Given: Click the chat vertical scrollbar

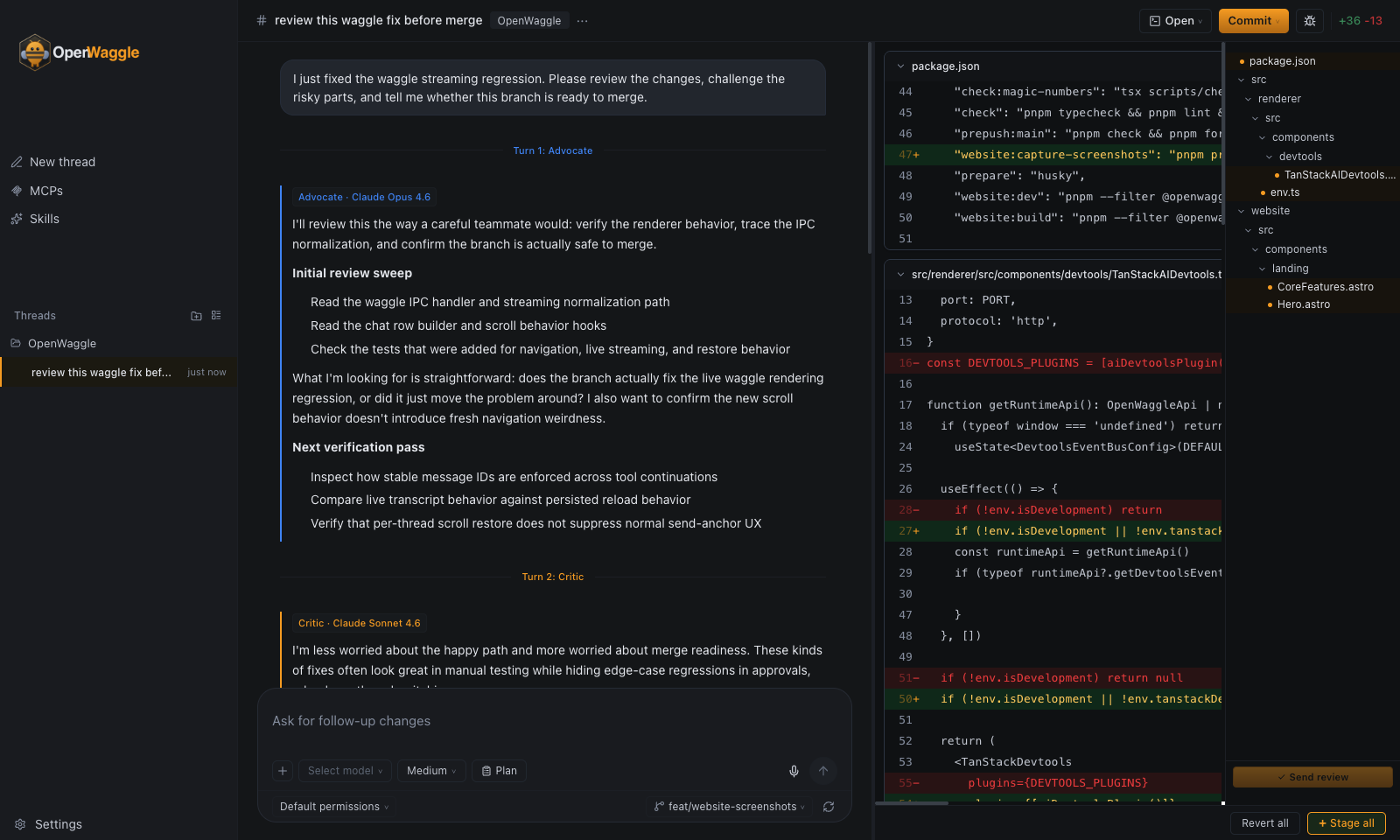Looking at the screenshot, I should (870, 149).
